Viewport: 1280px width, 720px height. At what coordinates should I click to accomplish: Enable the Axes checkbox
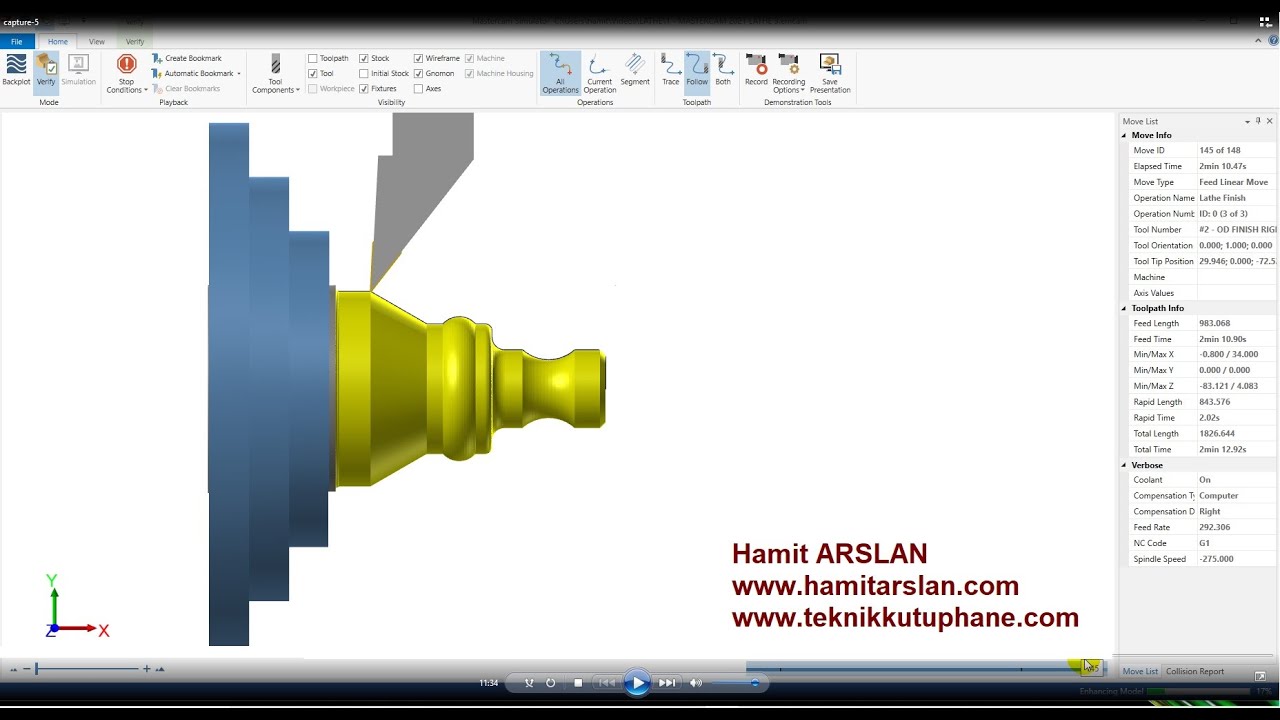418,88
